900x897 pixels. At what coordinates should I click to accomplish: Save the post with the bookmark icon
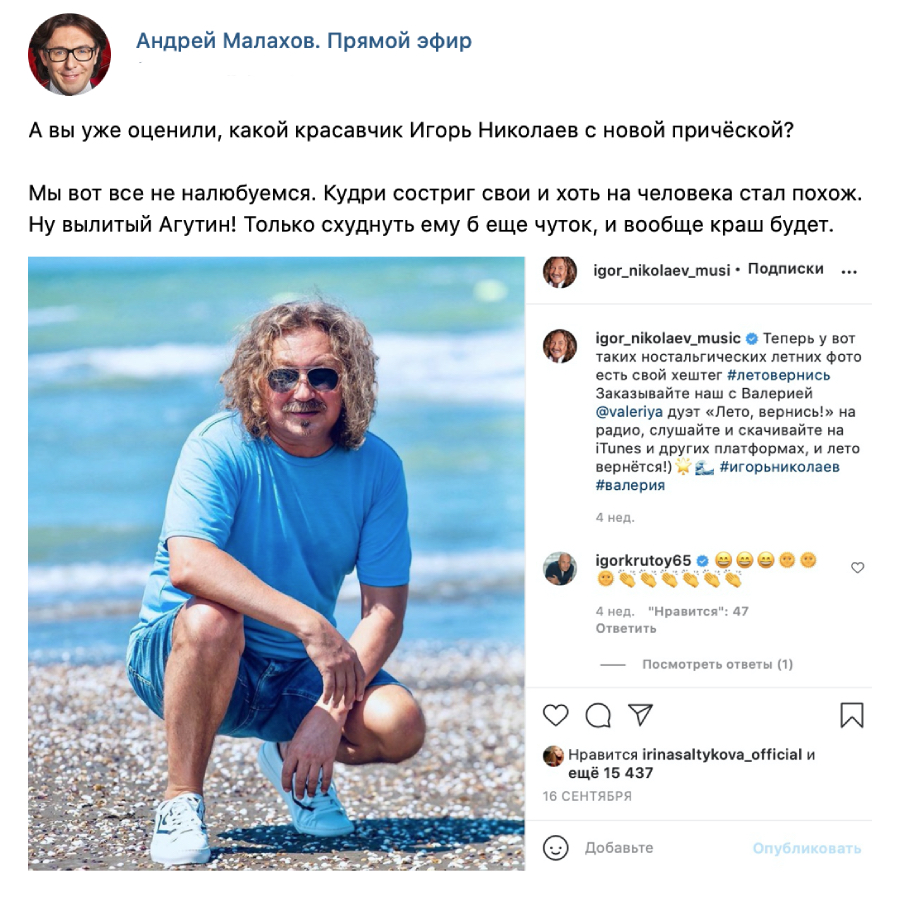pyautogui.click(x=852, y=715)
